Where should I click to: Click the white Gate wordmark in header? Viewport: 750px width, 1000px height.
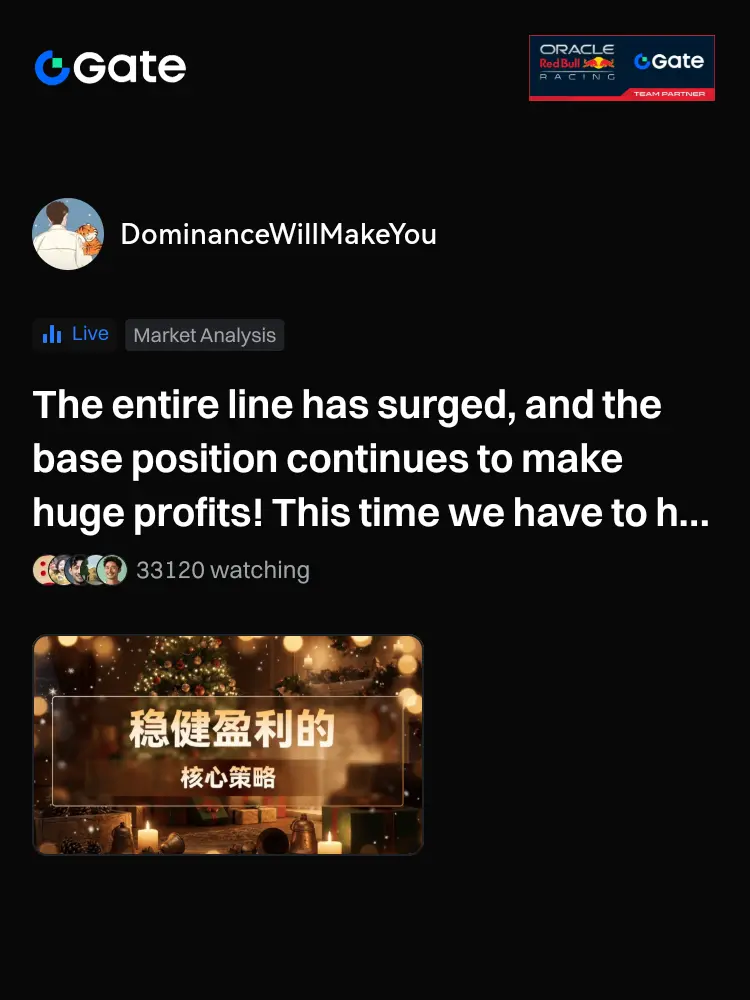click(130, 67)
